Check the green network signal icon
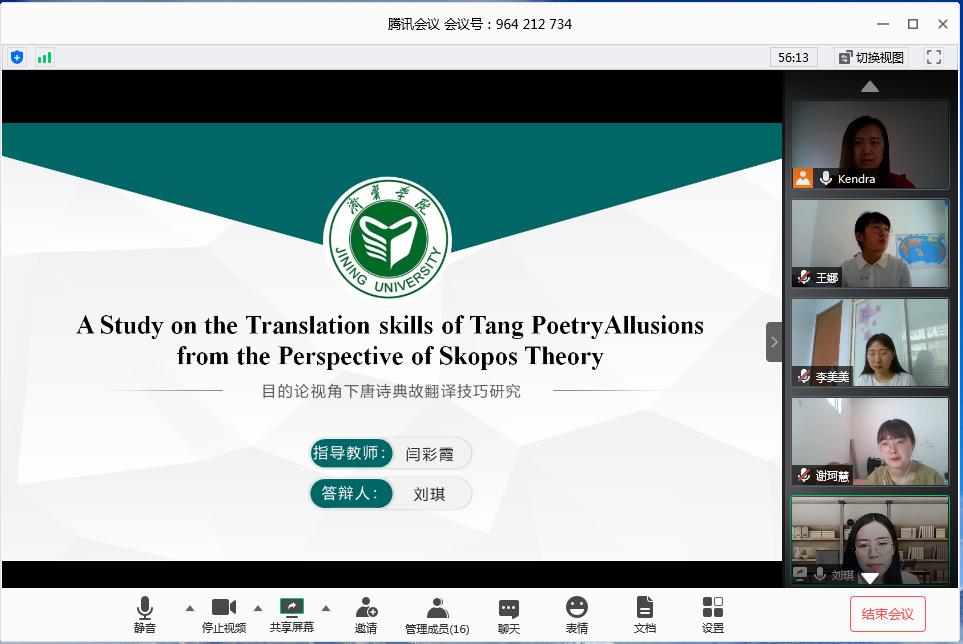The width and height of the screenshot is (963, 644). pyautogui.click(x=44, y=57)
